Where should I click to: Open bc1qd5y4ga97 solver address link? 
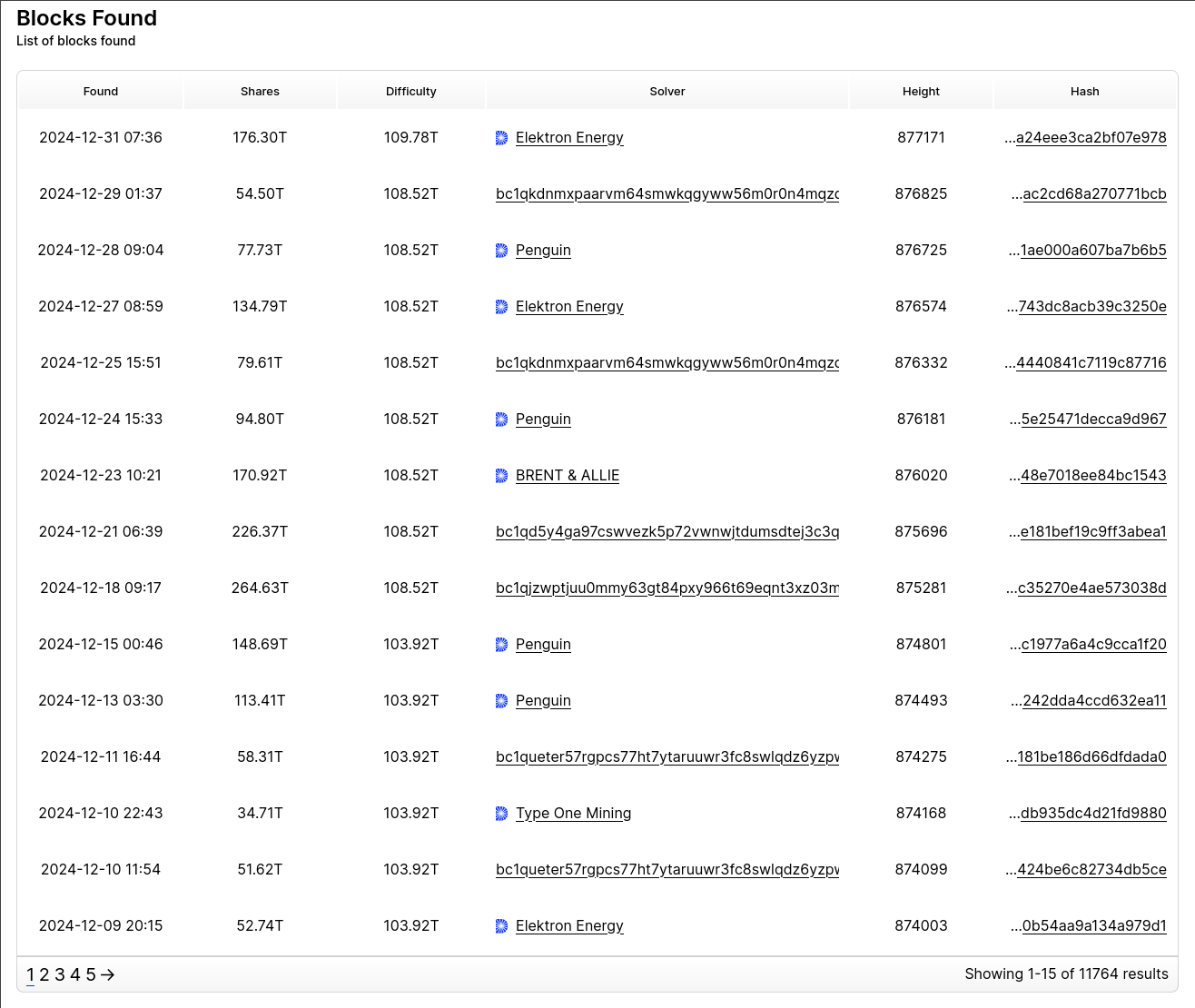point(667,532)
